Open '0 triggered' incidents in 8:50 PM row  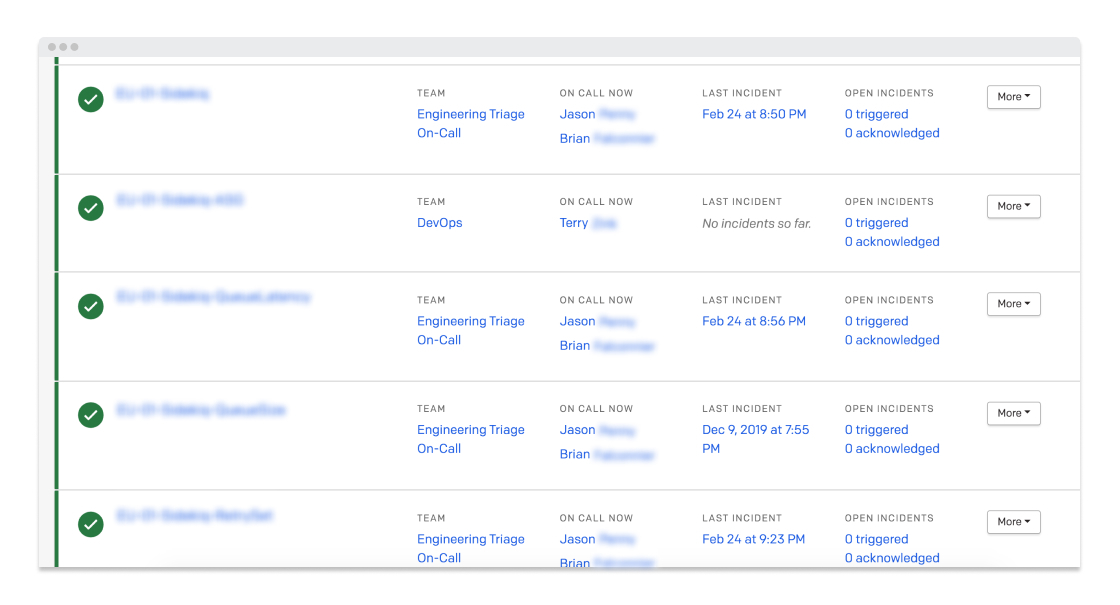point(876,114)
